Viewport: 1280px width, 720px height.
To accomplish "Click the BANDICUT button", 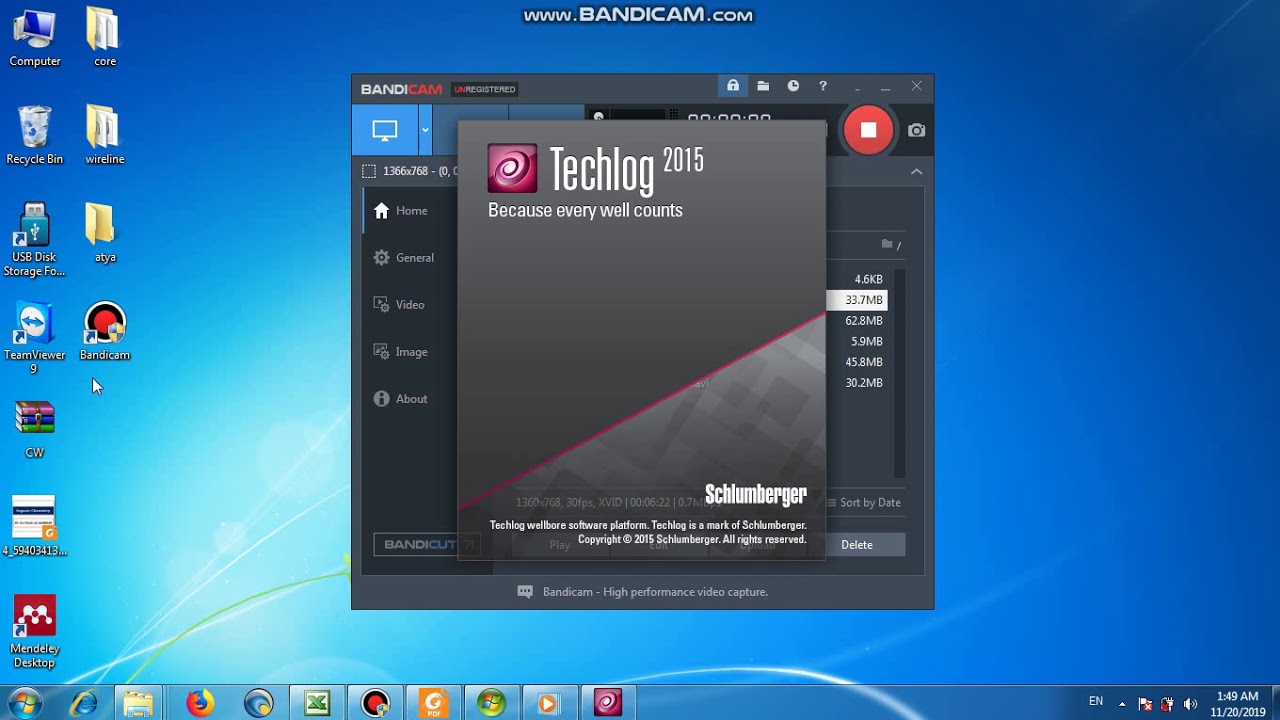I will point(427,545).
